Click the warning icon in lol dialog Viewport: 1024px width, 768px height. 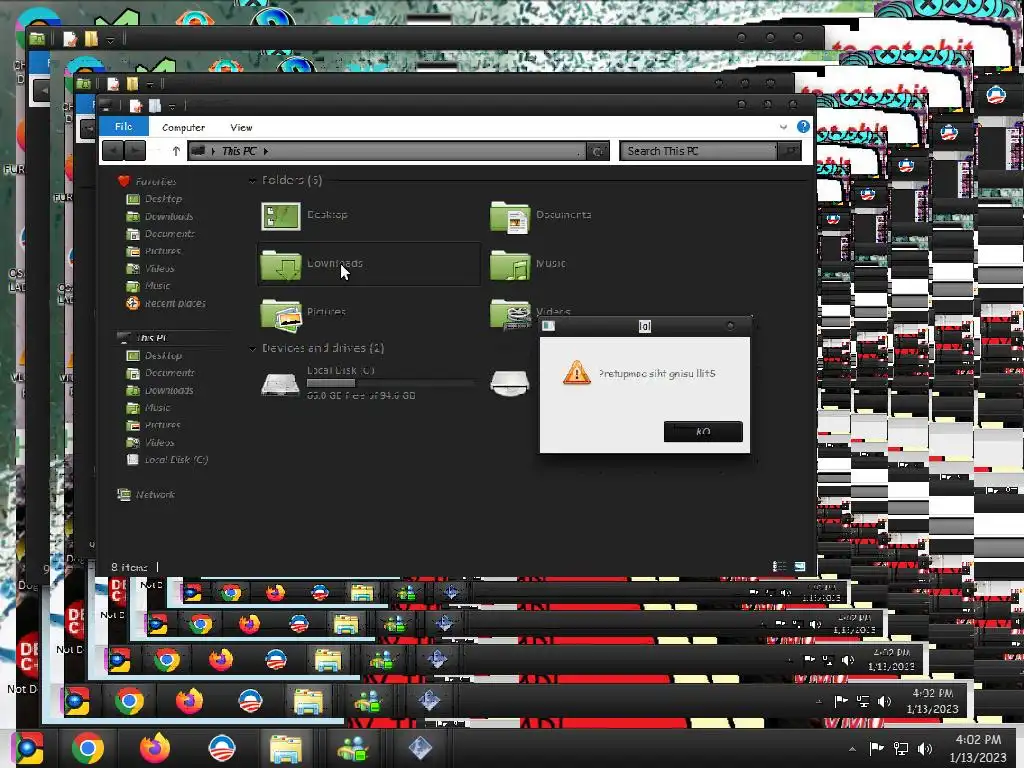pos(577,373)
